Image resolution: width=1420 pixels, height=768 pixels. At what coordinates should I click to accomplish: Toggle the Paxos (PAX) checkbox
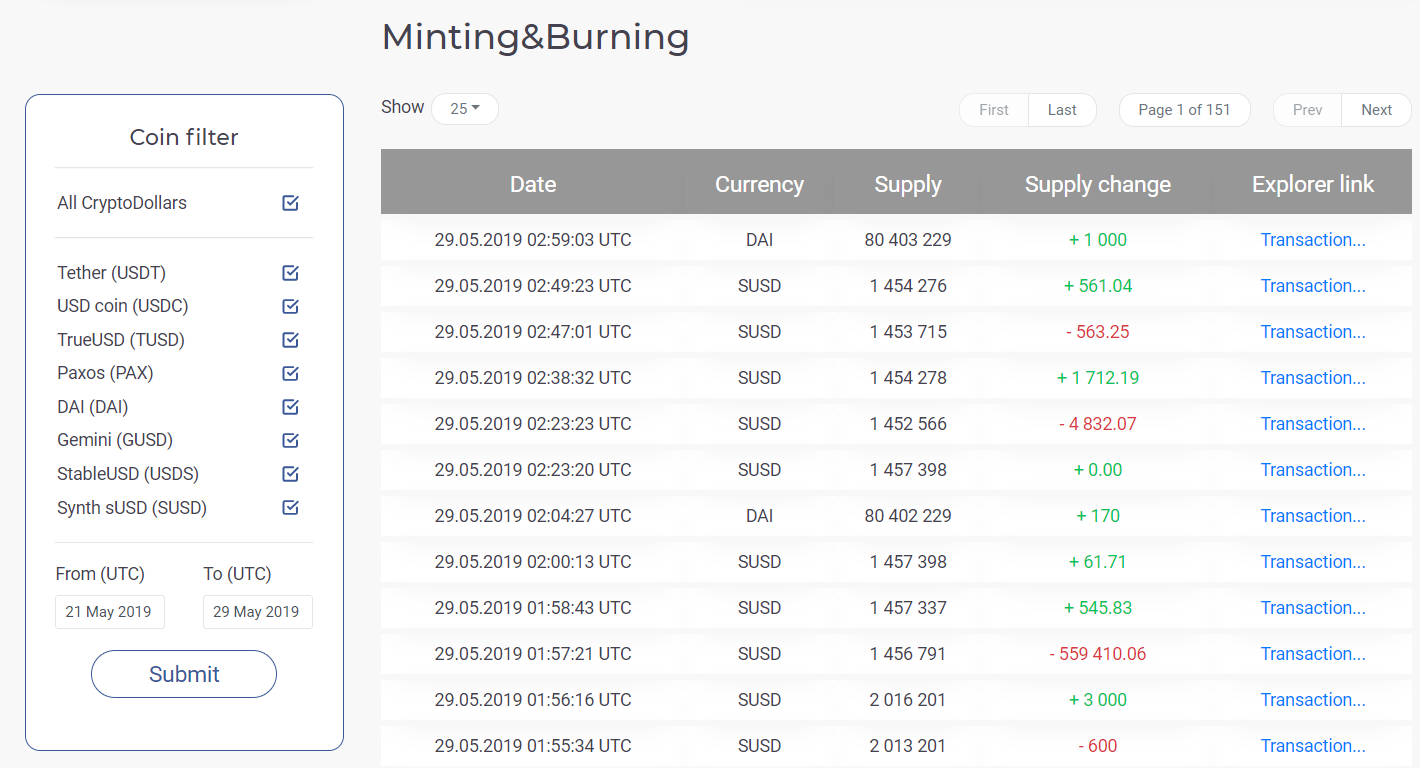tap(290, 373)
